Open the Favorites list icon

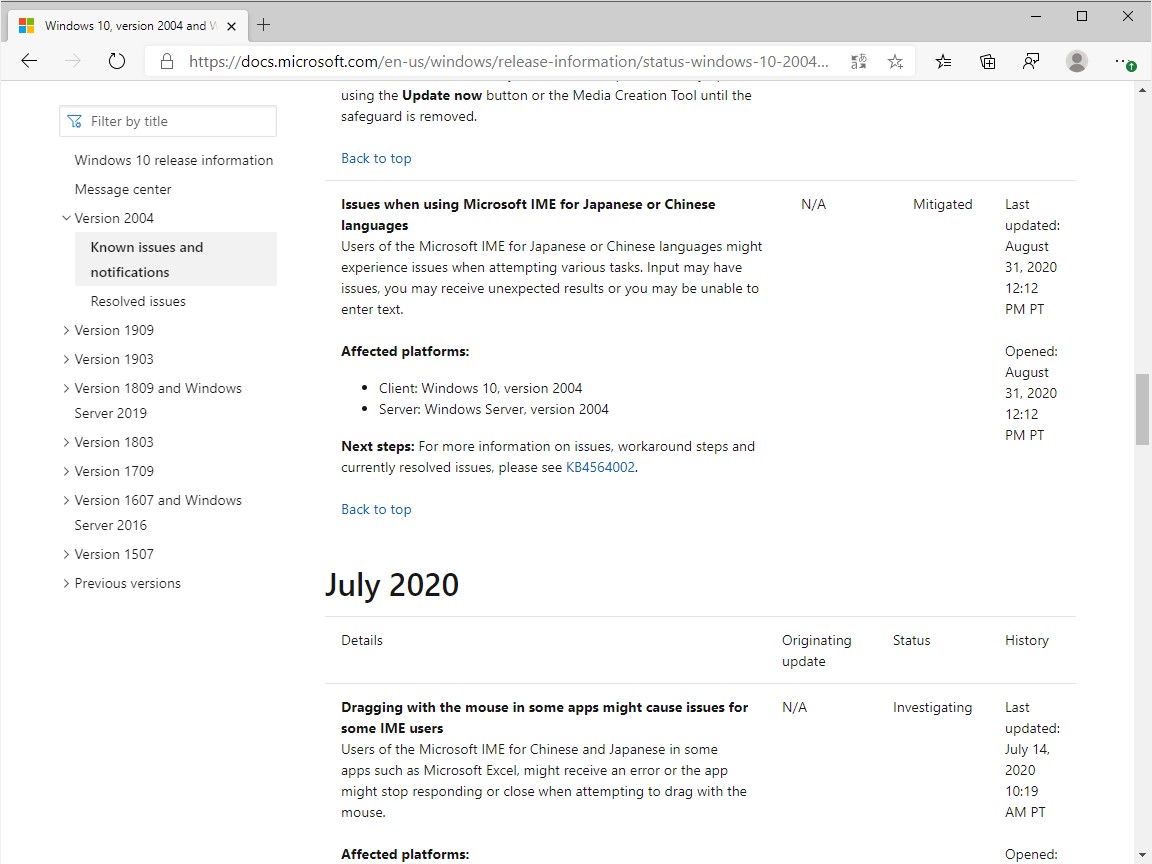tap(943, 62)
